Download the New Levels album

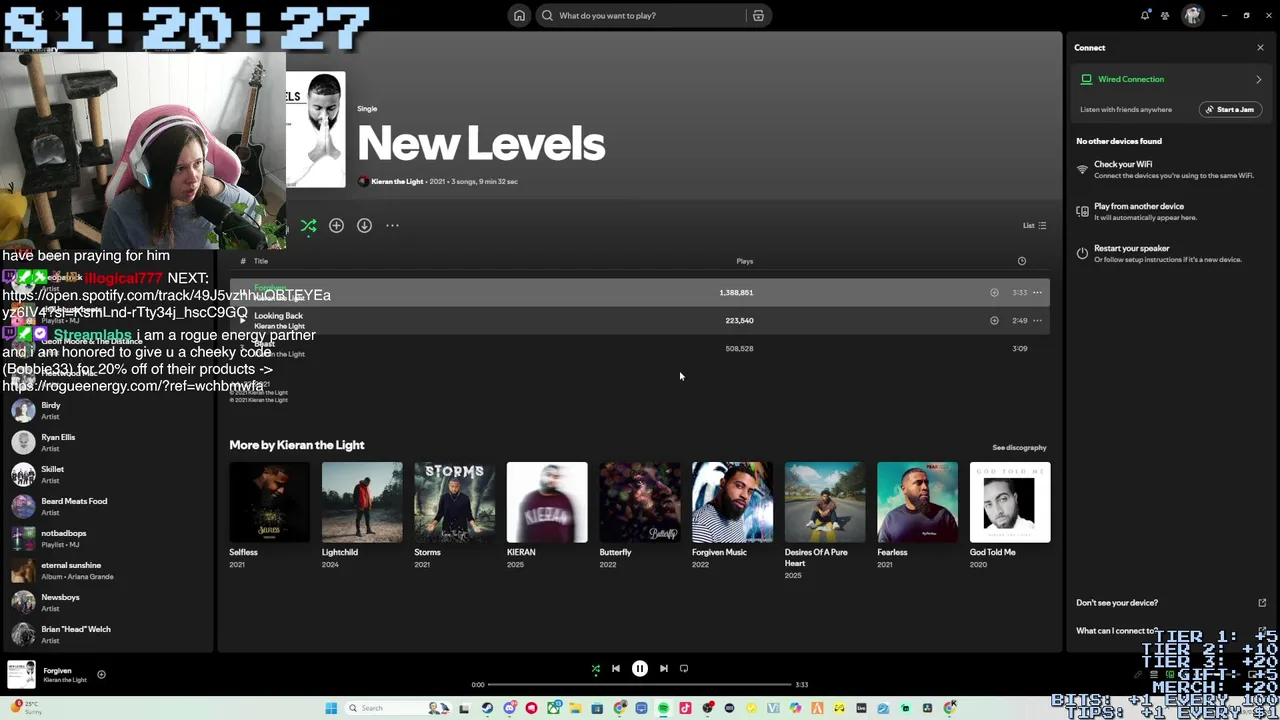[364, 226]
